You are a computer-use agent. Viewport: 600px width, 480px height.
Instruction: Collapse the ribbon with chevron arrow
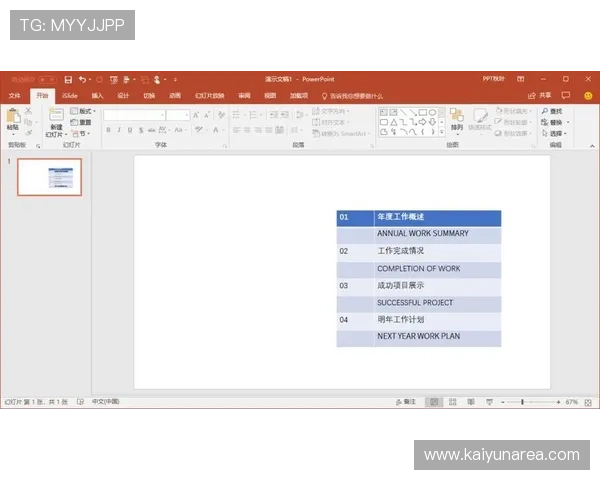[x=592, y=146]
